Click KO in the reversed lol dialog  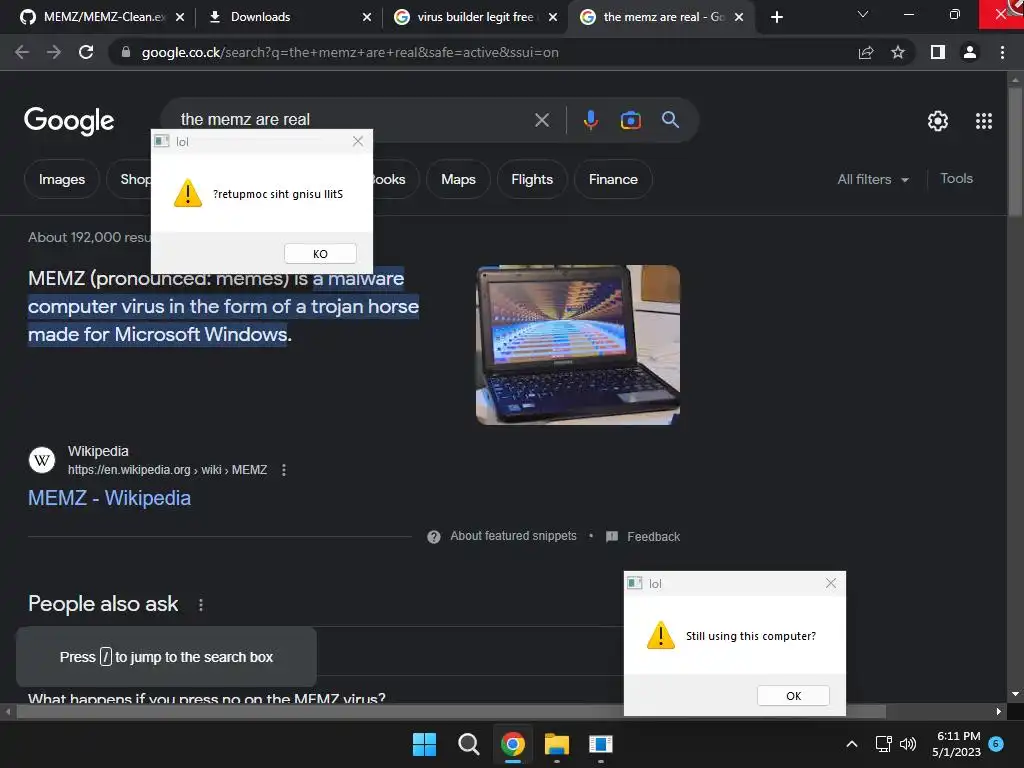pyautogui.click(x=320, y=253)
